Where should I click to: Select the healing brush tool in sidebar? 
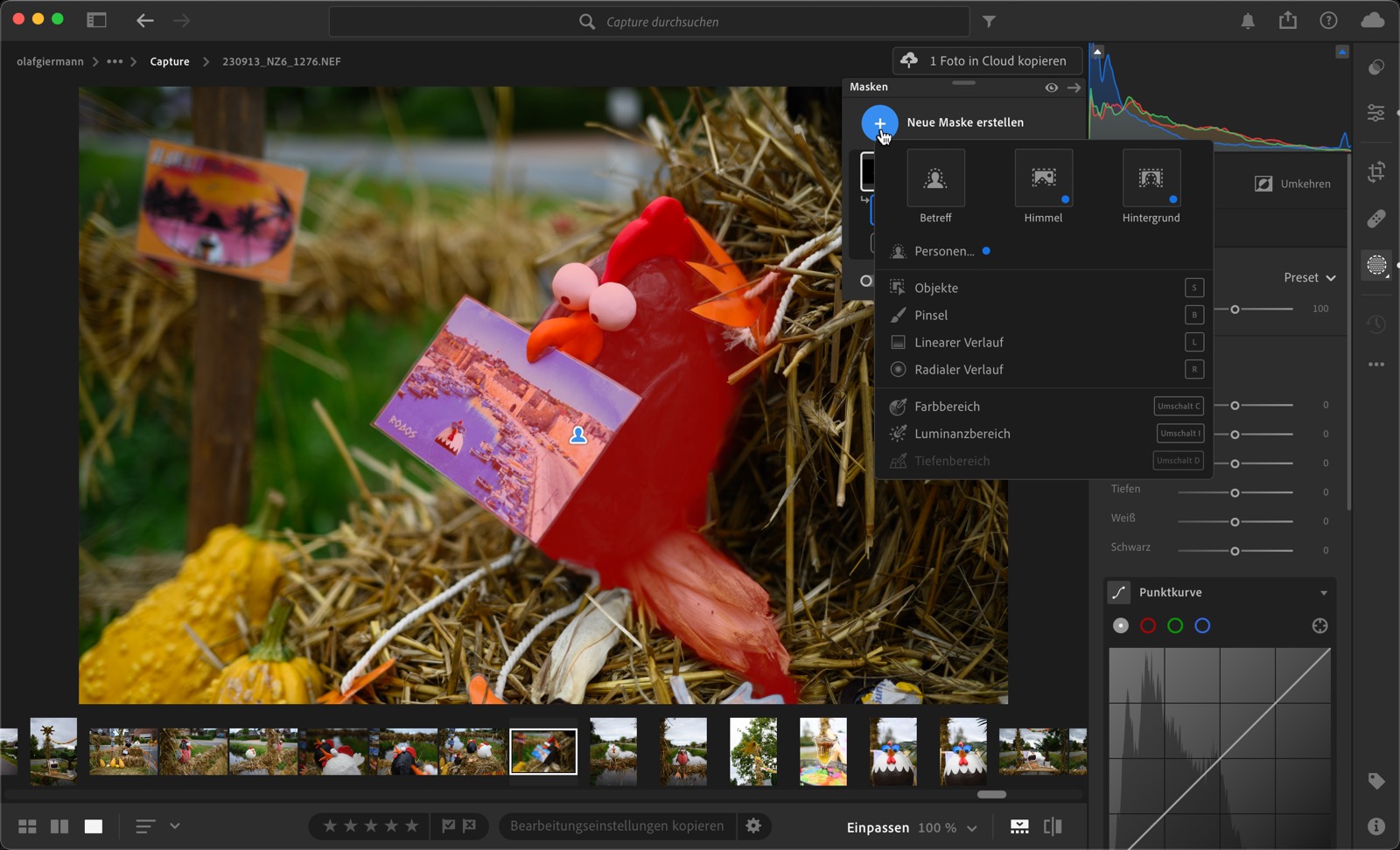point(1376,218)
